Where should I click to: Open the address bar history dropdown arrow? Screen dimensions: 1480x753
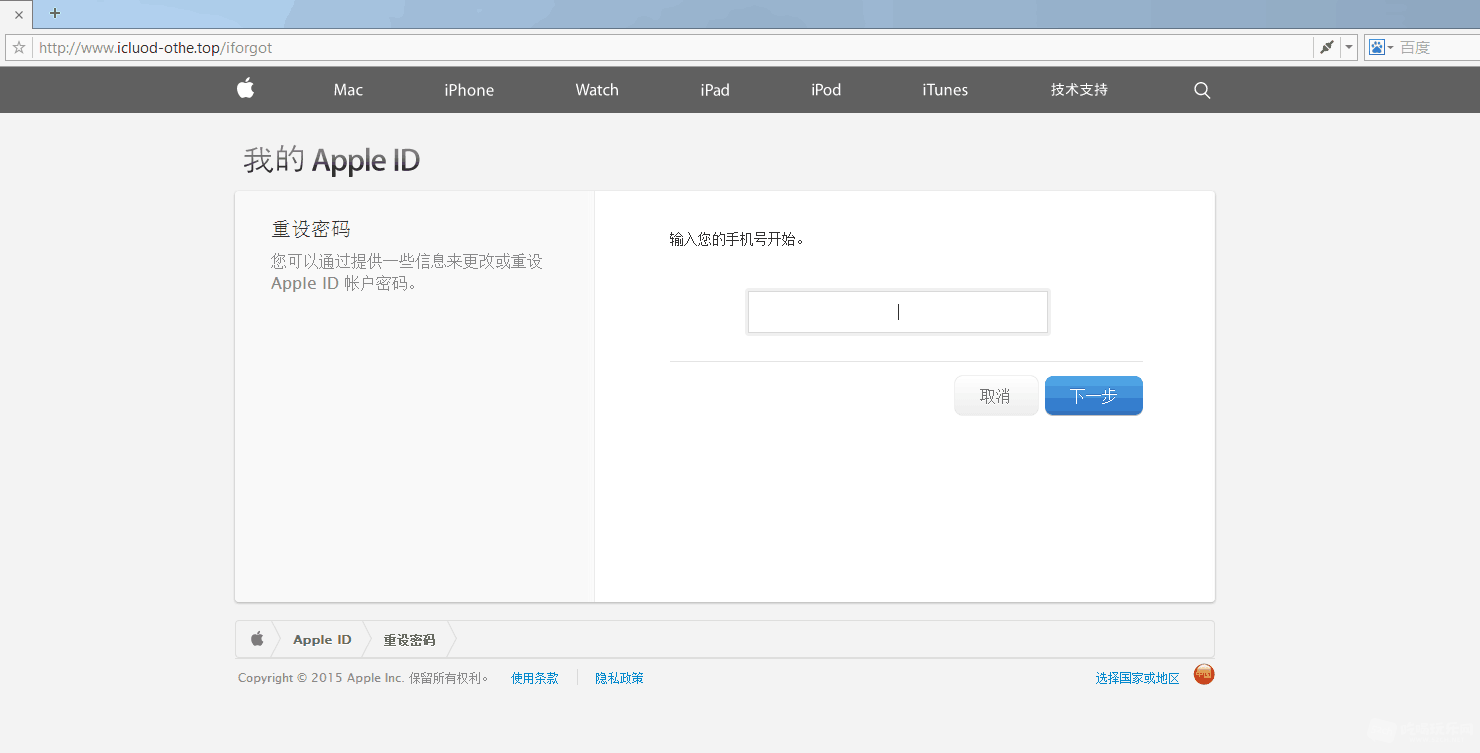coord(1349,47)
